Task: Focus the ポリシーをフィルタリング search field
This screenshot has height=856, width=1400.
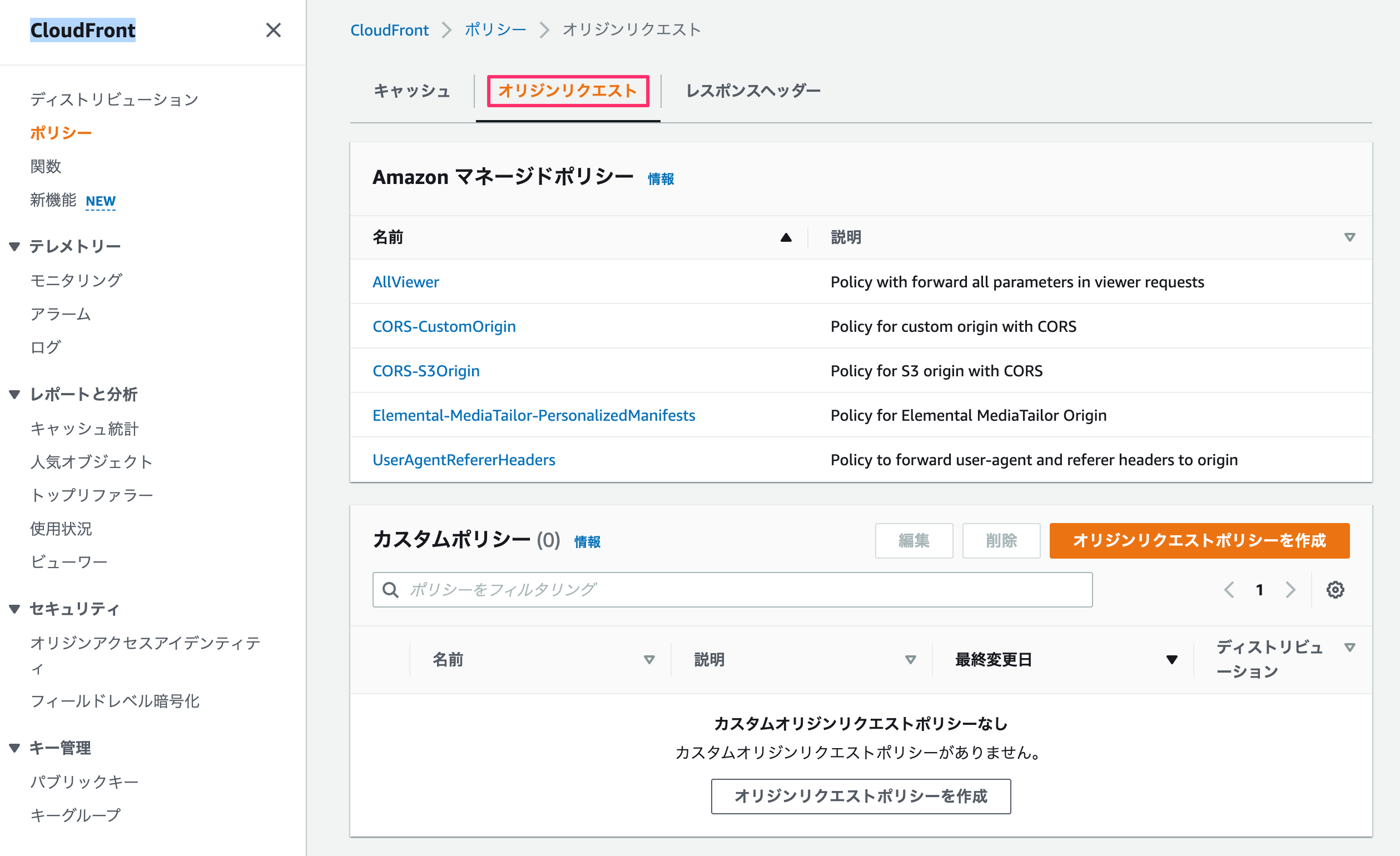Action: tap(732, 590)
